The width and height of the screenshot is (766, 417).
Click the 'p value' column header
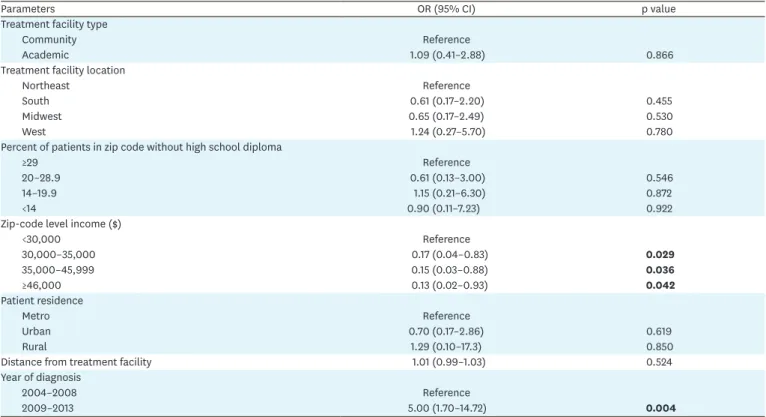[659, 9]
